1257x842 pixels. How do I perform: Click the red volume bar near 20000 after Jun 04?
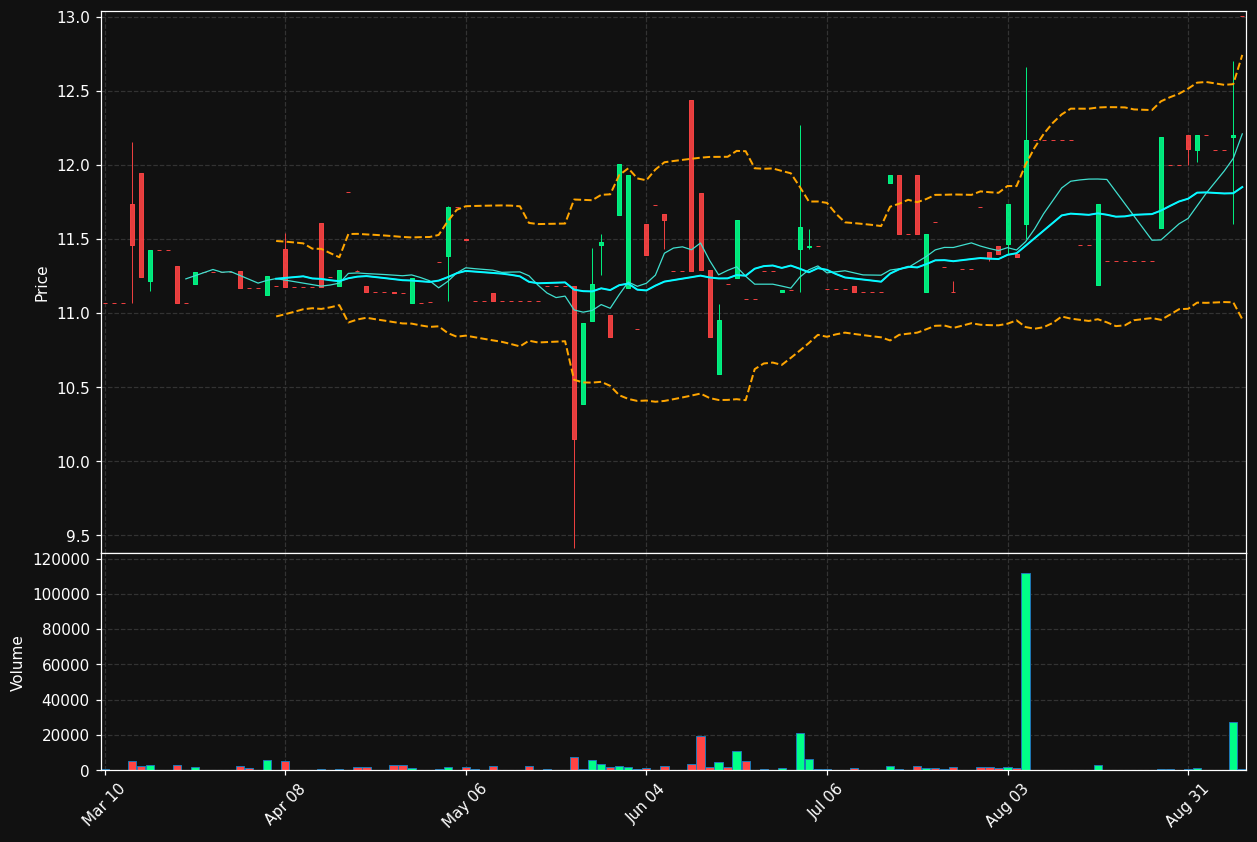701,753
